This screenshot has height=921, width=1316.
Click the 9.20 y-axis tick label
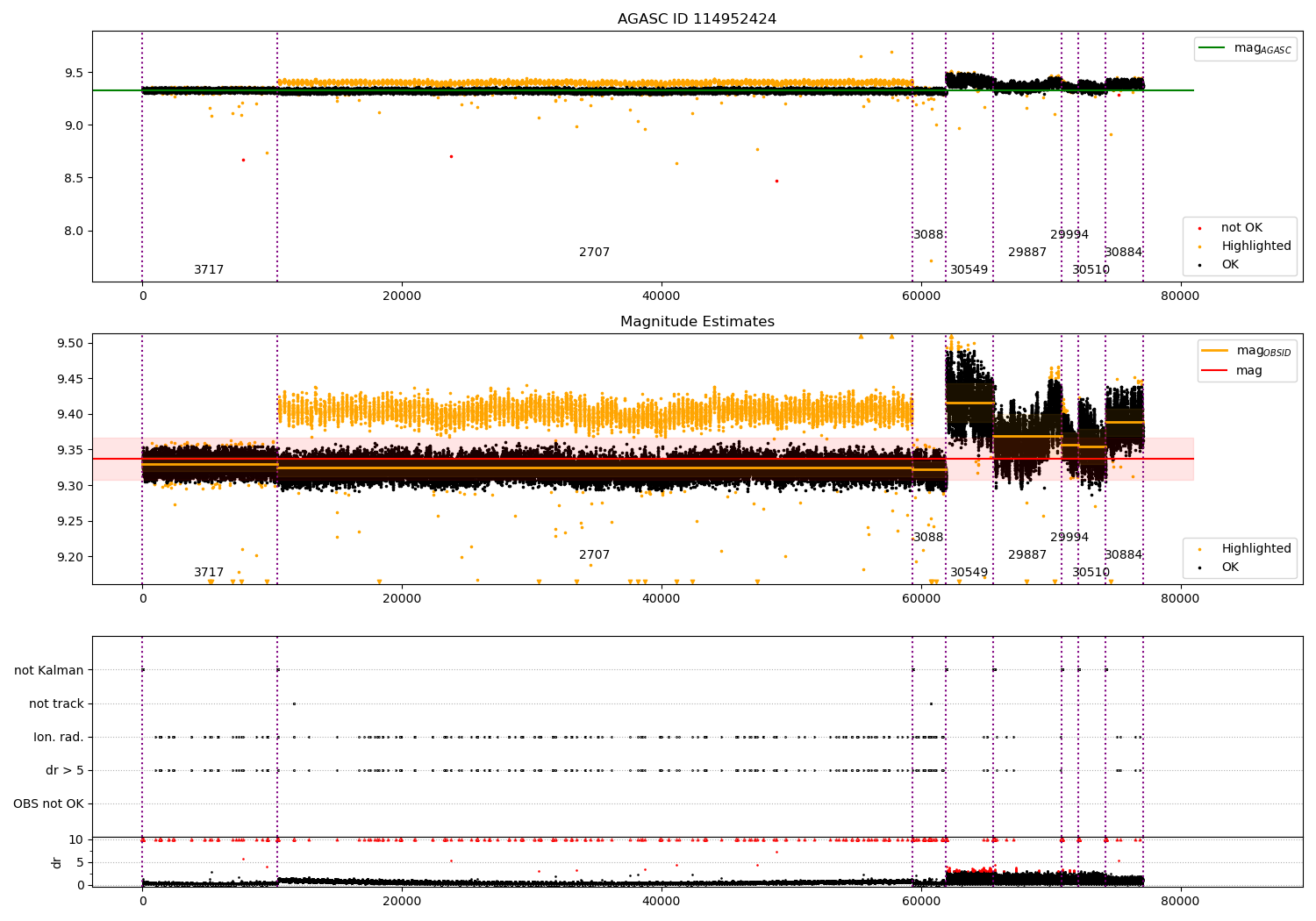pyautogui.click(x=70, y=557)
